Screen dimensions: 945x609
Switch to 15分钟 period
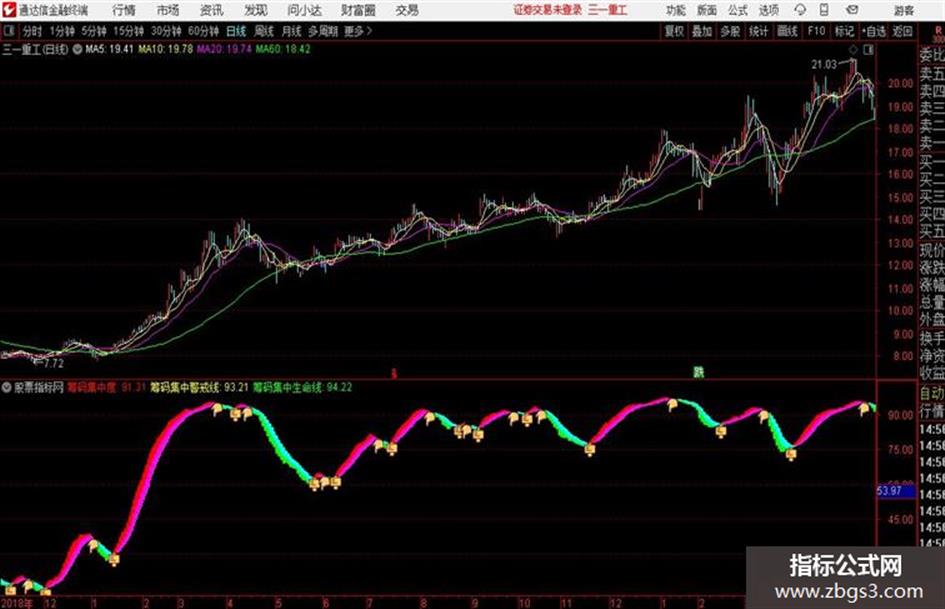pos(129,31)
